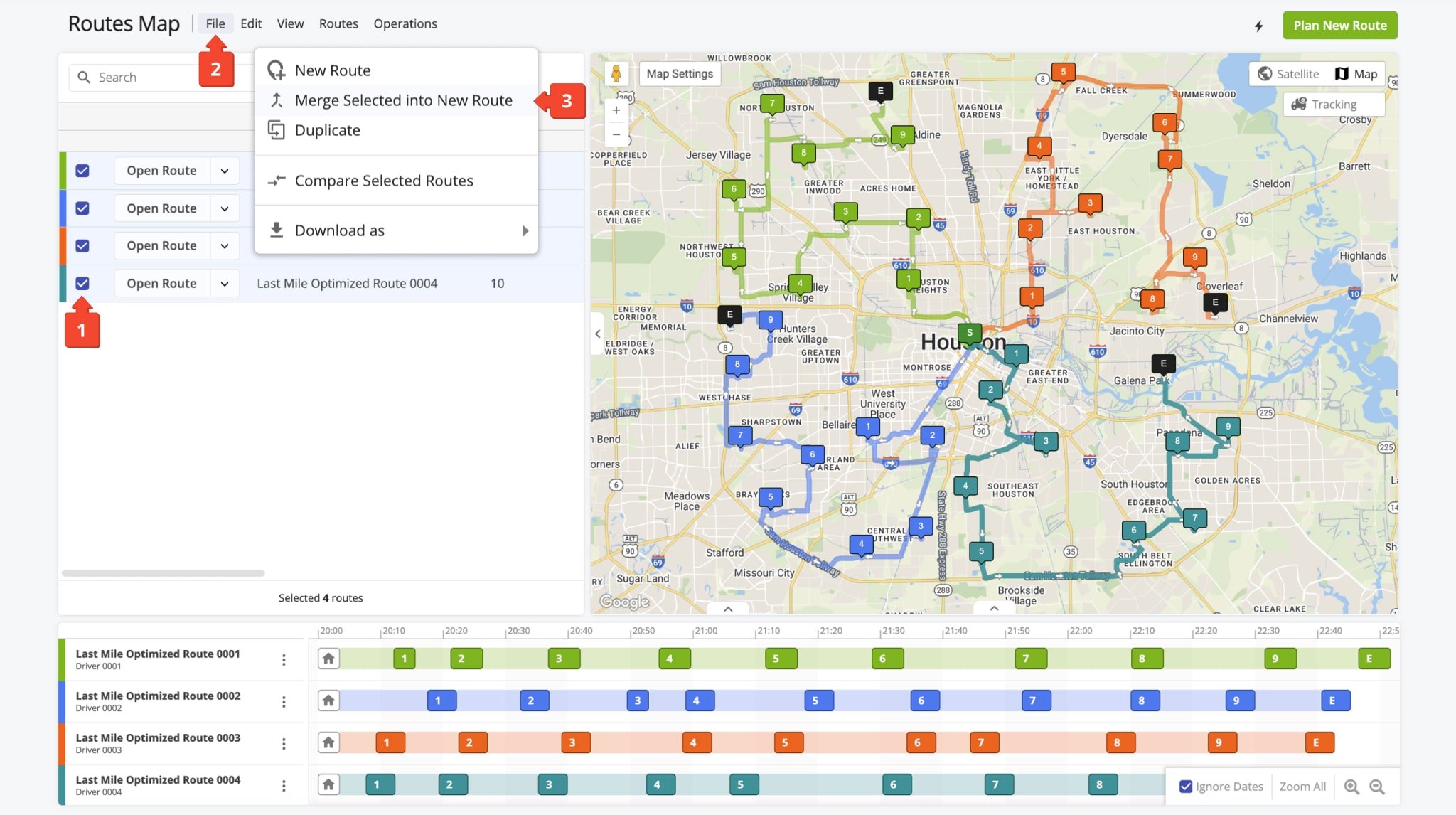Click the Download as icon

[x=277, y=230]
